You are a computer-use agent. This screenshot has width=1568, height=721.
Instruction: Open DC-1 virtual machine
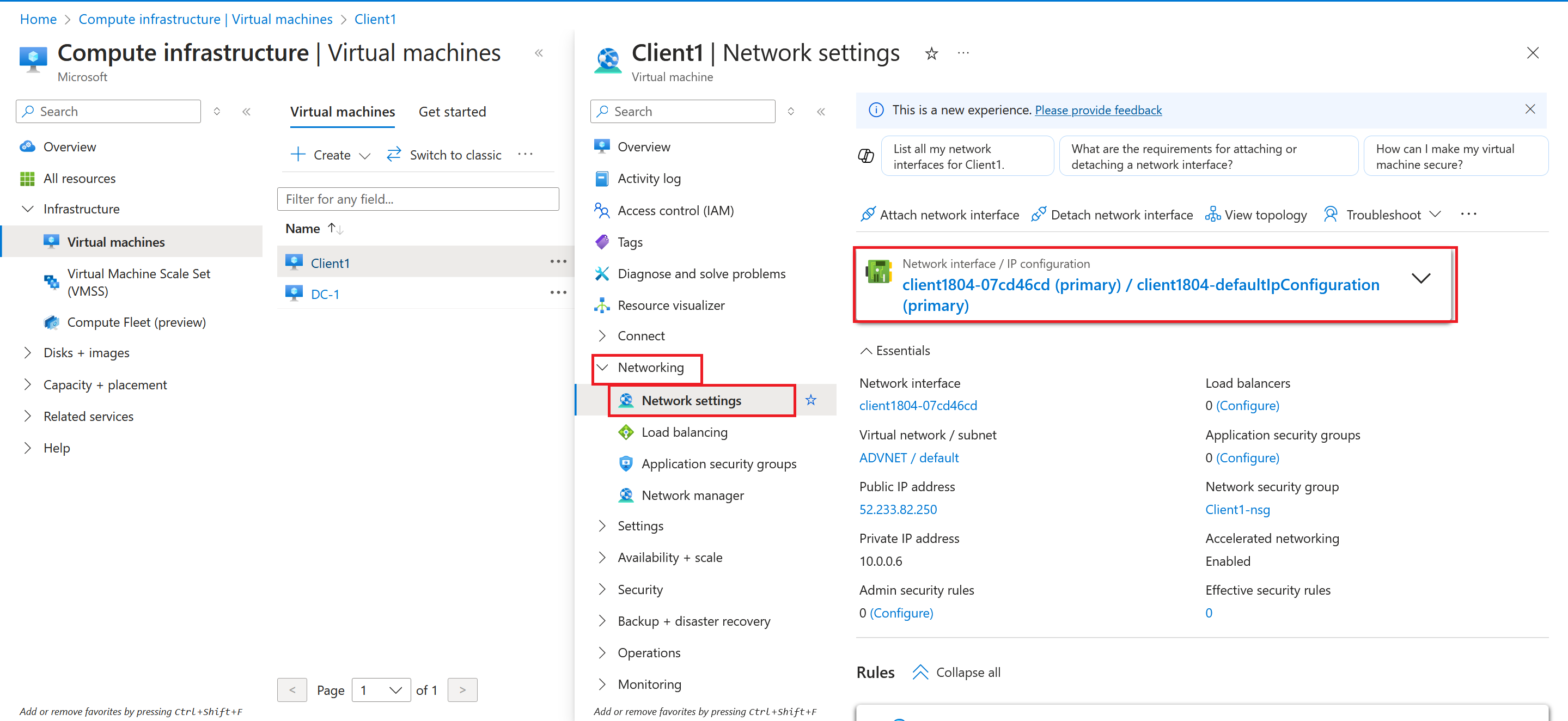click(x=325, y=294)
